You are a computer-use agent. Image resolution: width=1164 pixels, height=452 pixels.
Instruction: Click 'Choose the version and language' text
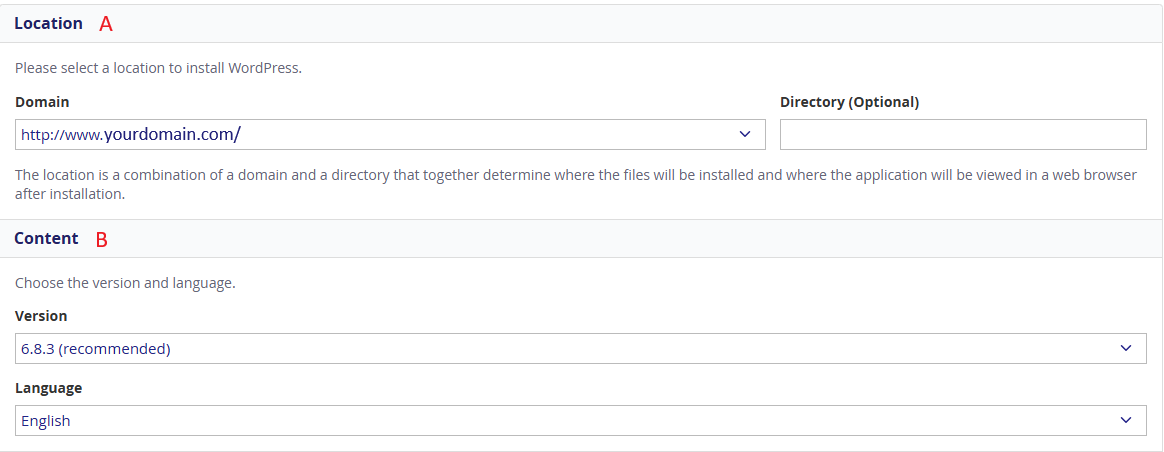[125, 283]
